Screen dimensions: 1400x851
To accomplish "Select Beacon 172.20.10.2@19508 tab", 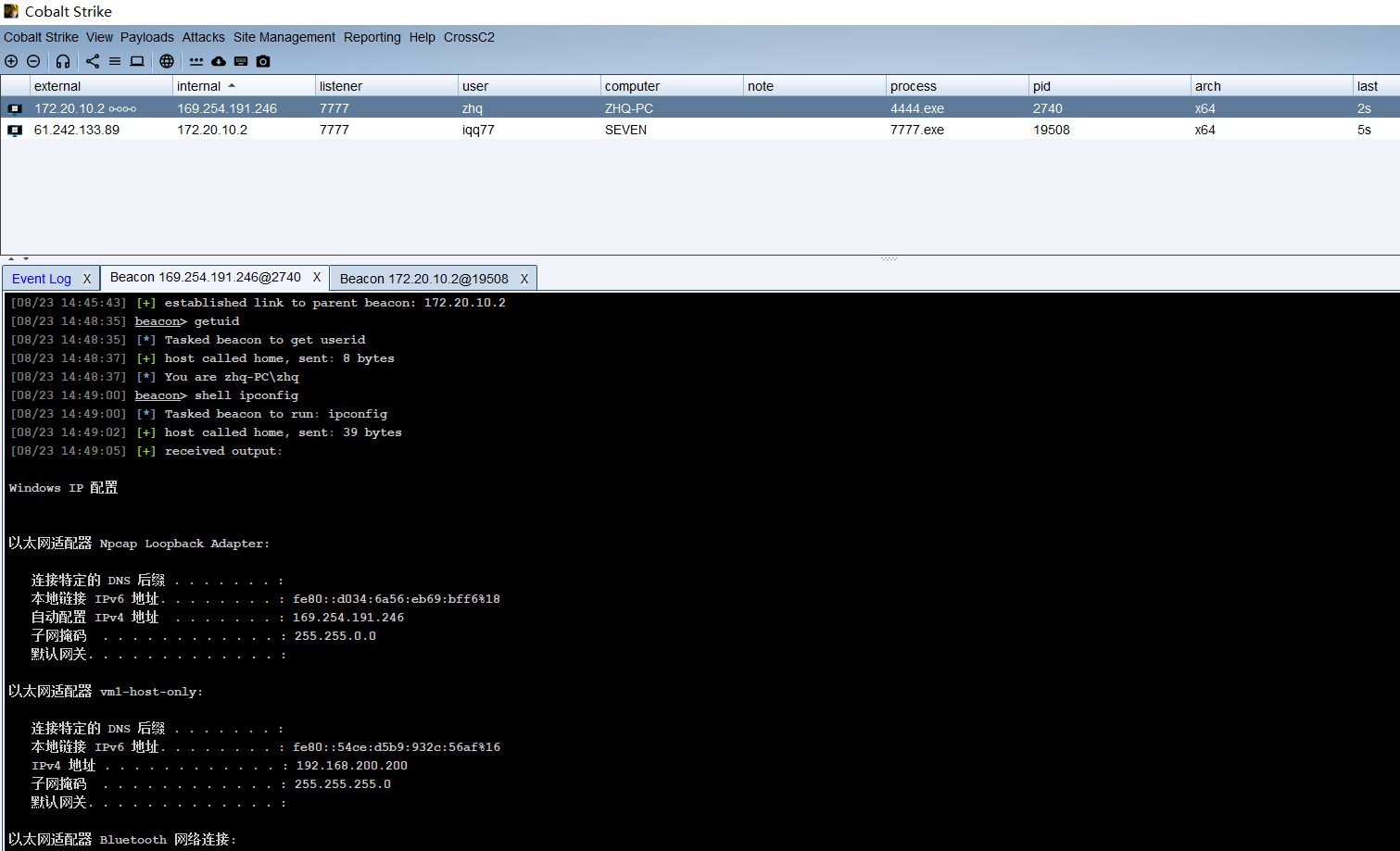I will click(424, 279).
